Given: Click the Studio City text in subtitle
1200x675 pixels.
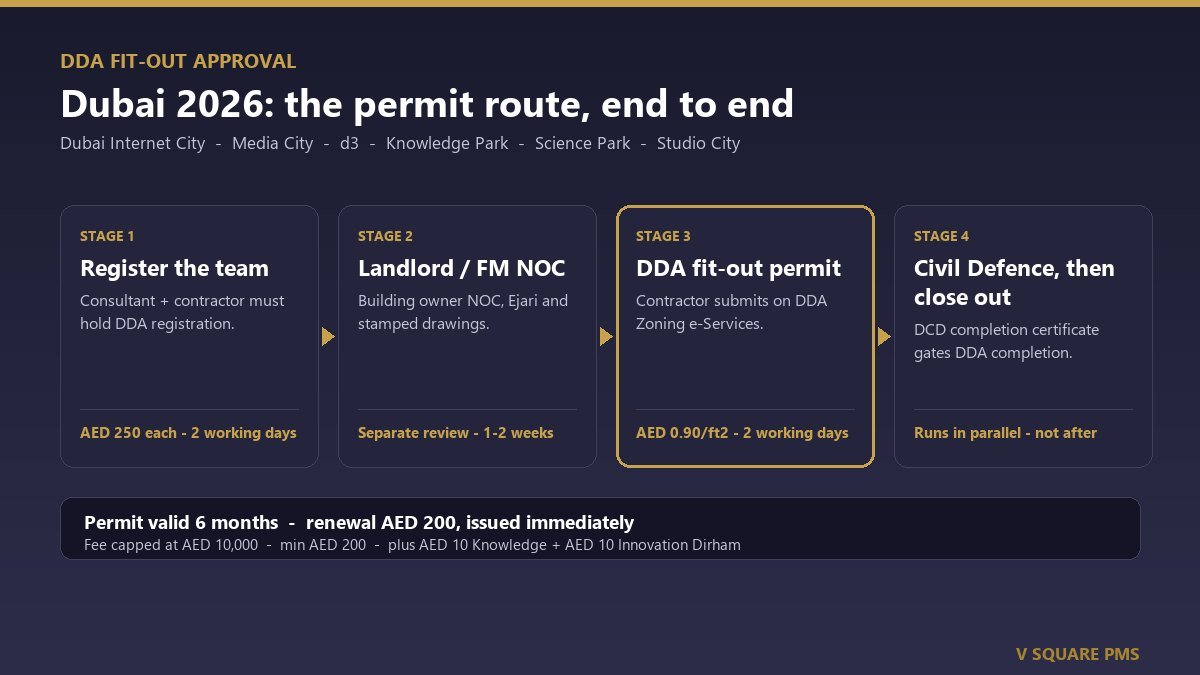Looking at the screenshot, I should coord(698,143).
